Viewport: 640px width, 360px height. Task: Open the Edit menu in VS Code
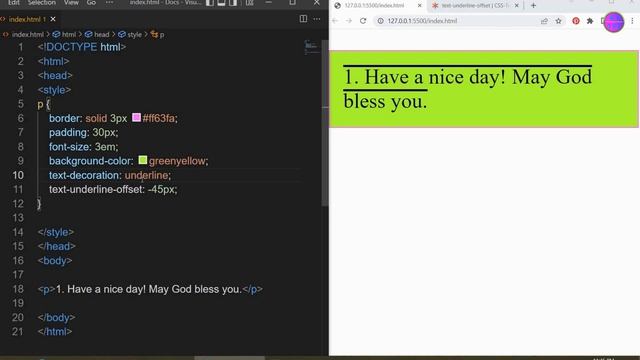pyautogui.click(x=13, y=2)
